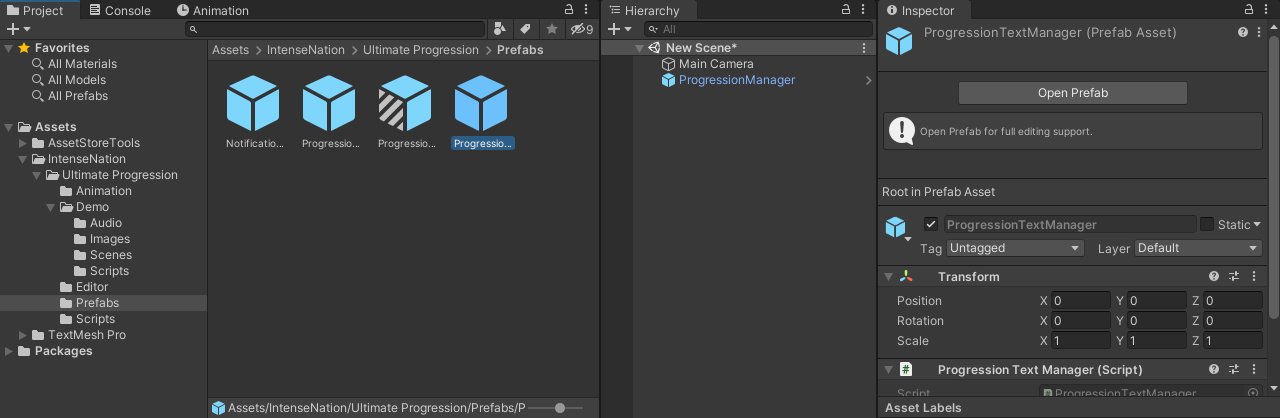Screen dimensions: 1280x418
Task: Open Transform component preset settings icon
Action: pos(1234,277)
